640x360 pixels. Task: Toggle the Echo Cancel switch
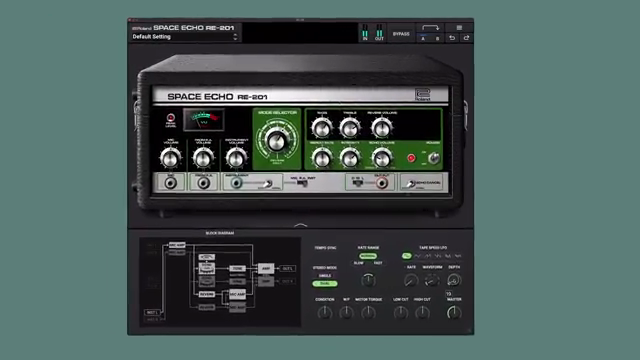411,184
